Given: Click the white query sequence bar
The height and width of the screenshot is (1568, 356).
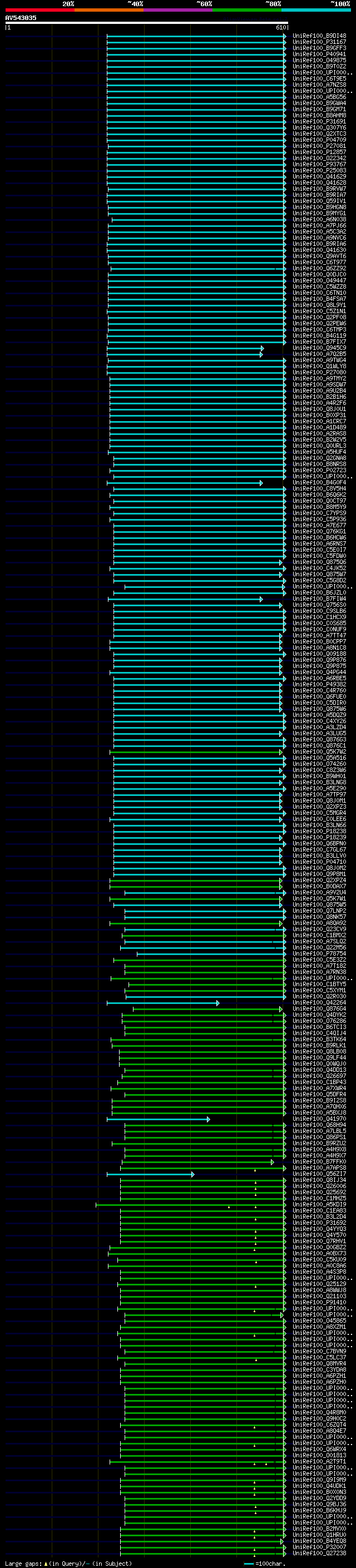Looking at the screenshot, I should pyautogui.click(x=147, y=22).
